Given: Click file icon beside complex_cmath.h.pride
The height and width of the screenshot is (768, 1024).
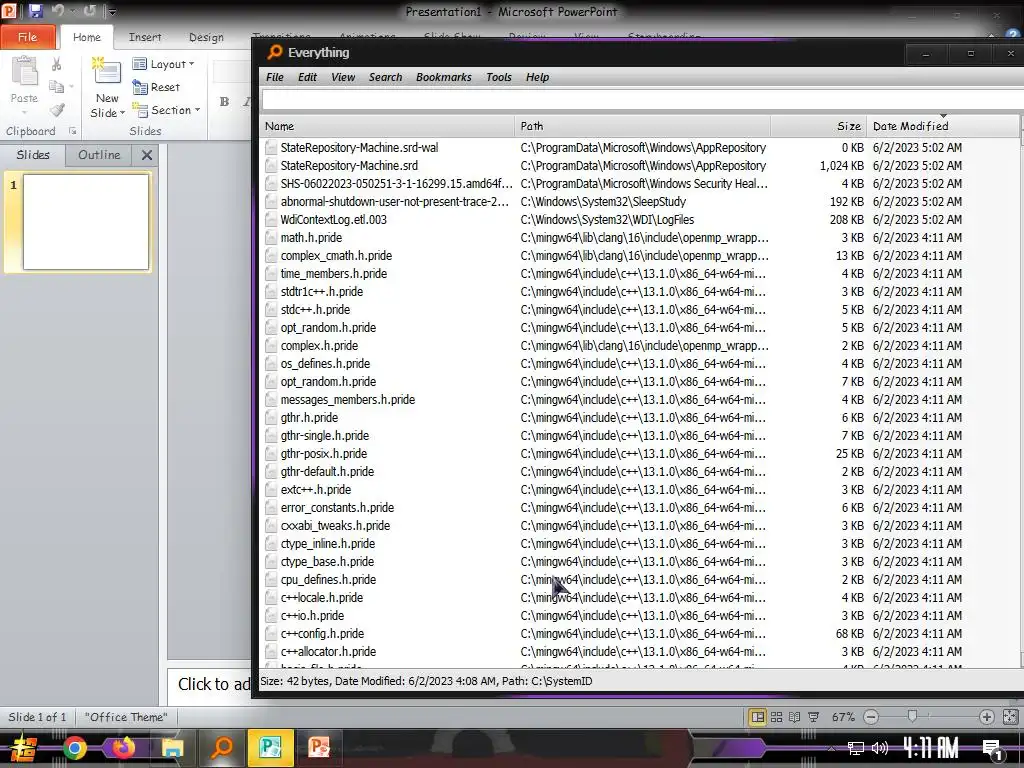Looking at the screenshot, I should tap(271, 256).
